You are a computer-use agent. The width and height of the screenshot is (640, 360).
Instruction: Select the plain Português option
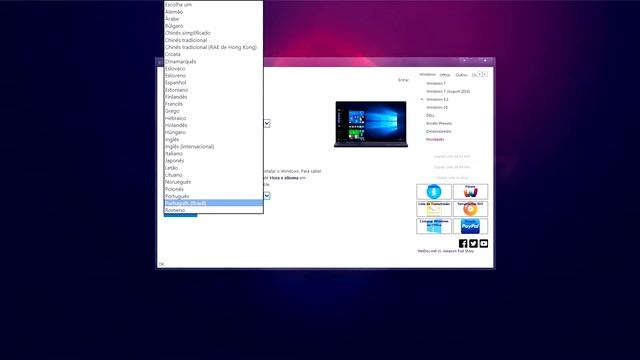click(213, 196)
